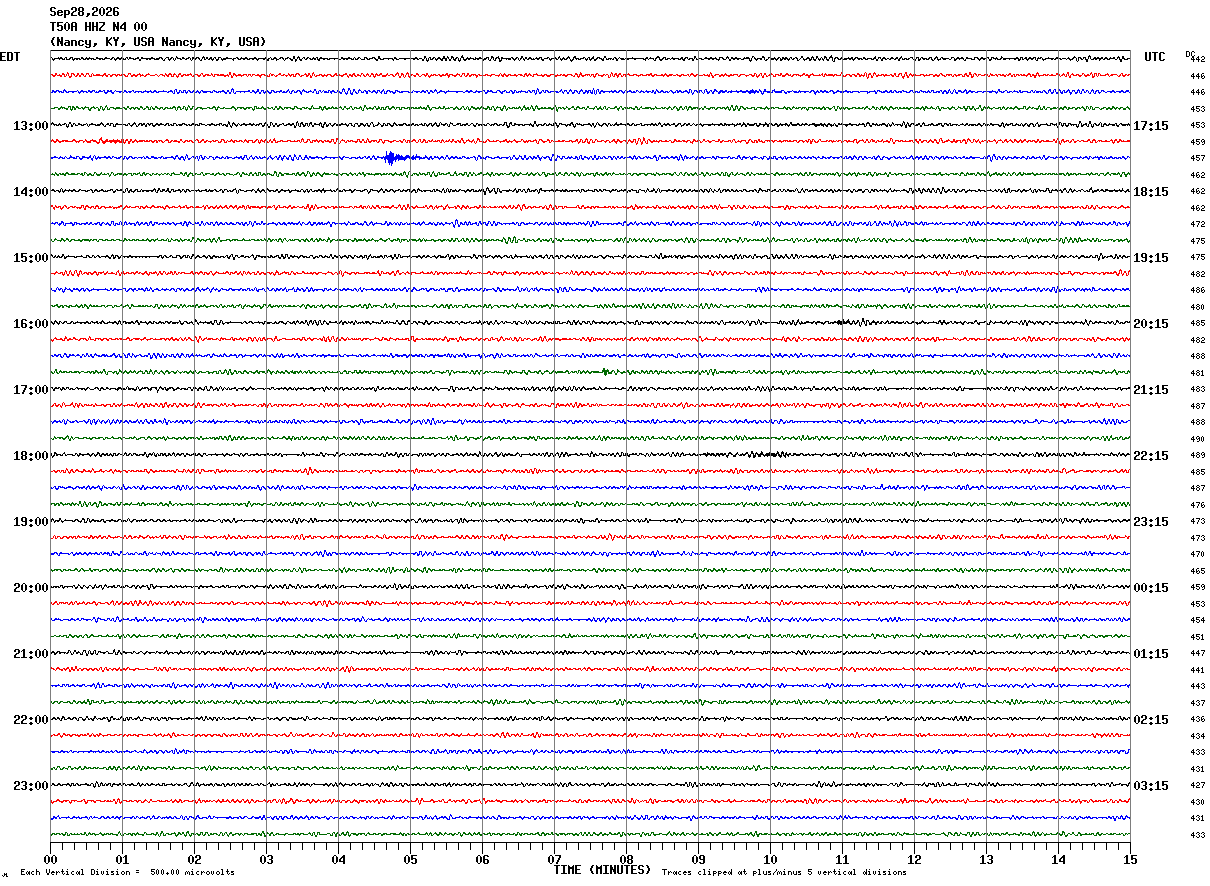This screenshot has width=1210, height=886.
Task: Click the 13:00 EDT time label
Action: [30, 126]
